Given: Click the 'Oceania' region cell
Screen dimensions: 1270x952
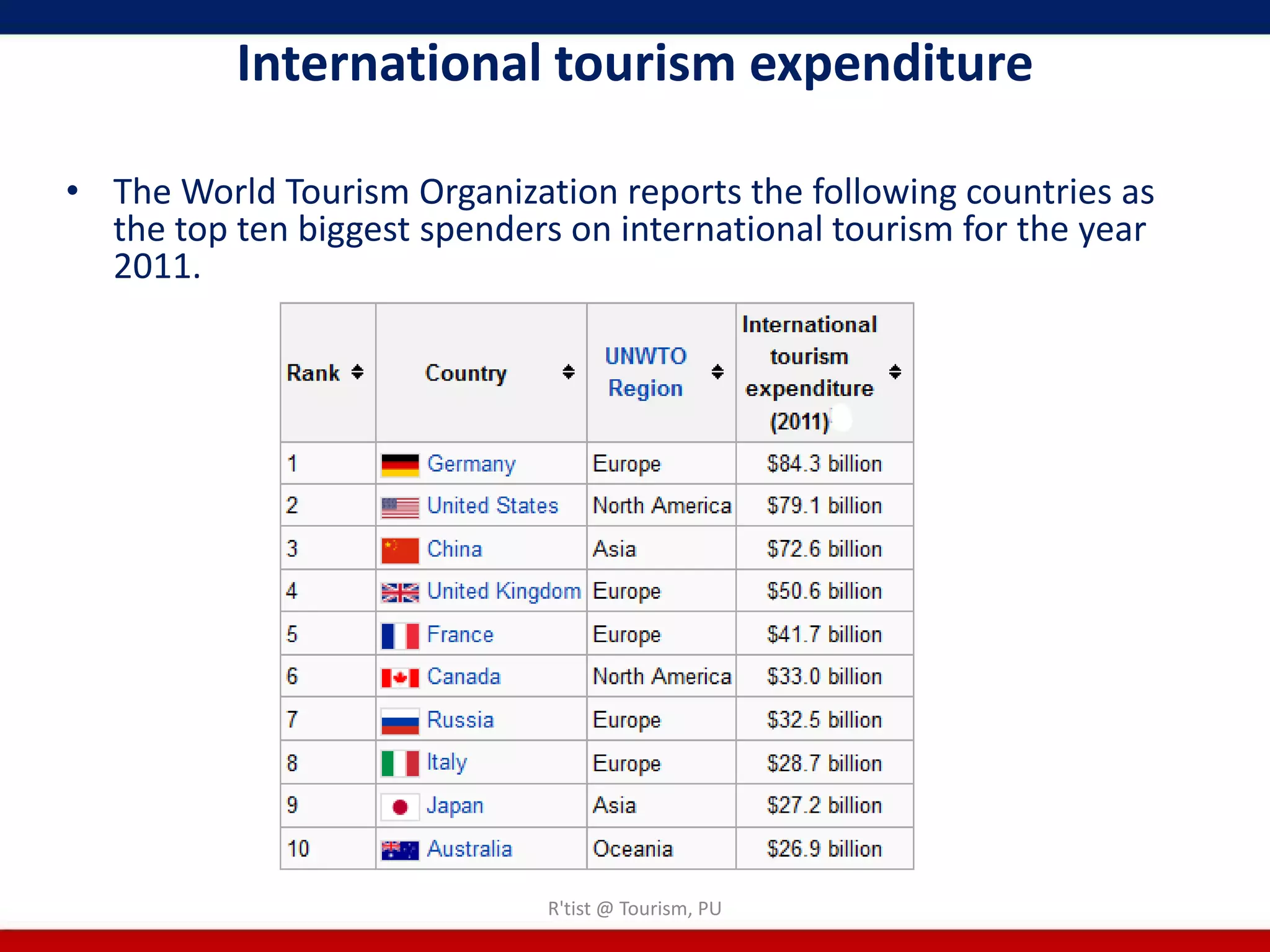Looking at the screenshot, I should click(x=661, y=848).
